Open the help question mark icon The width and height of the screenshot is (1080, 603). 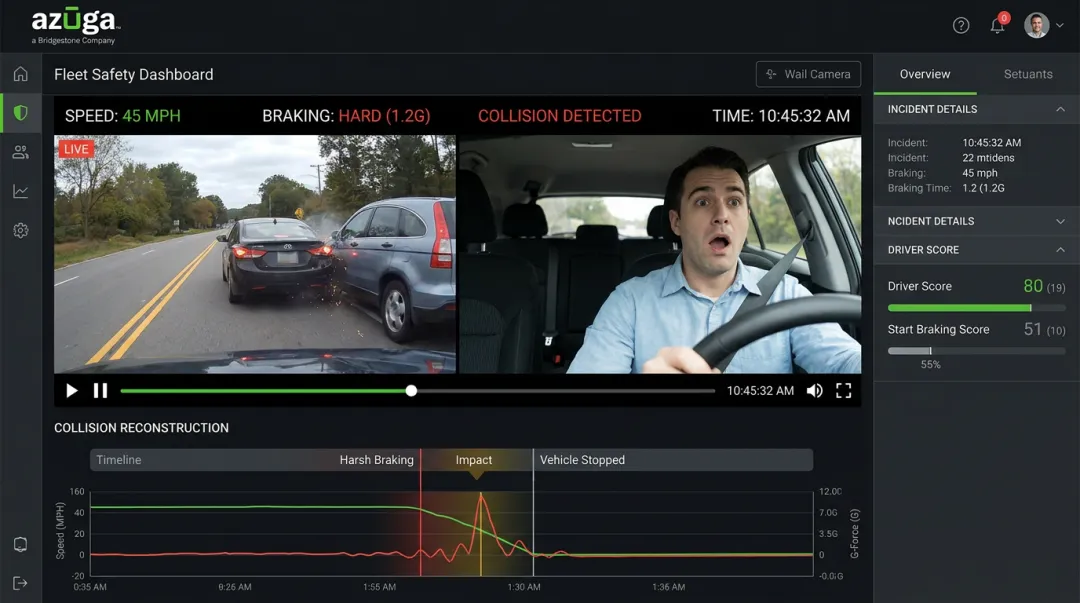click(961, 25)
